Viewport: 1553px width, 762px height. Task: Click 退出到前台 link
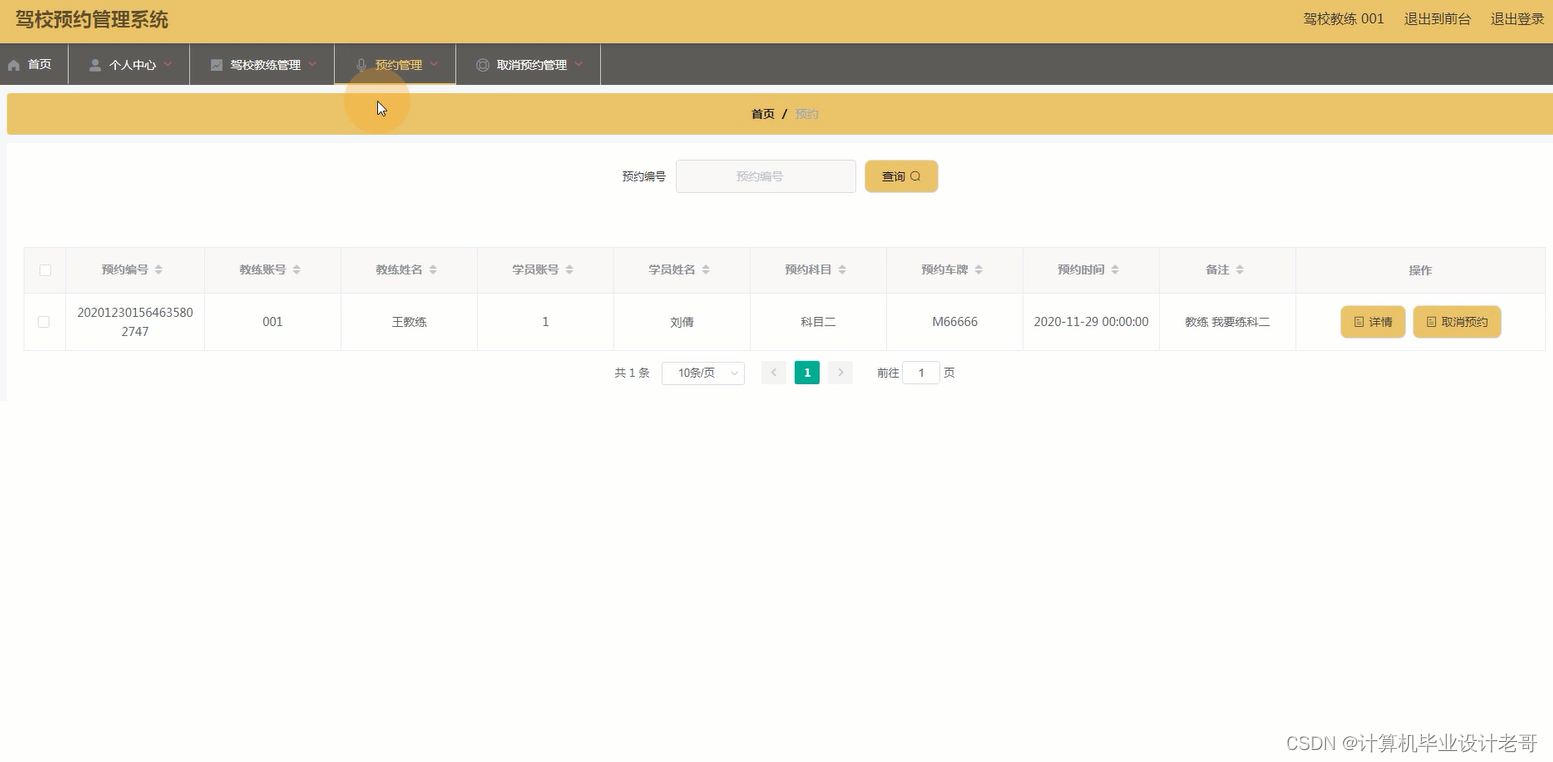tap(1437, 19)
